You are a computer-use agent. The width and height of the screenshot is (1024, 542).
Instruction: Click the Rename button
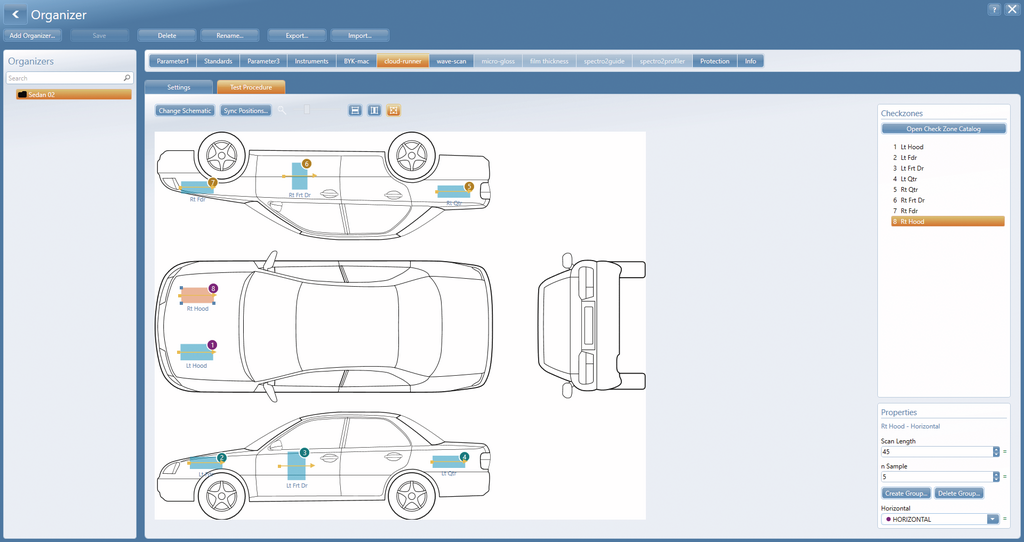230,35
